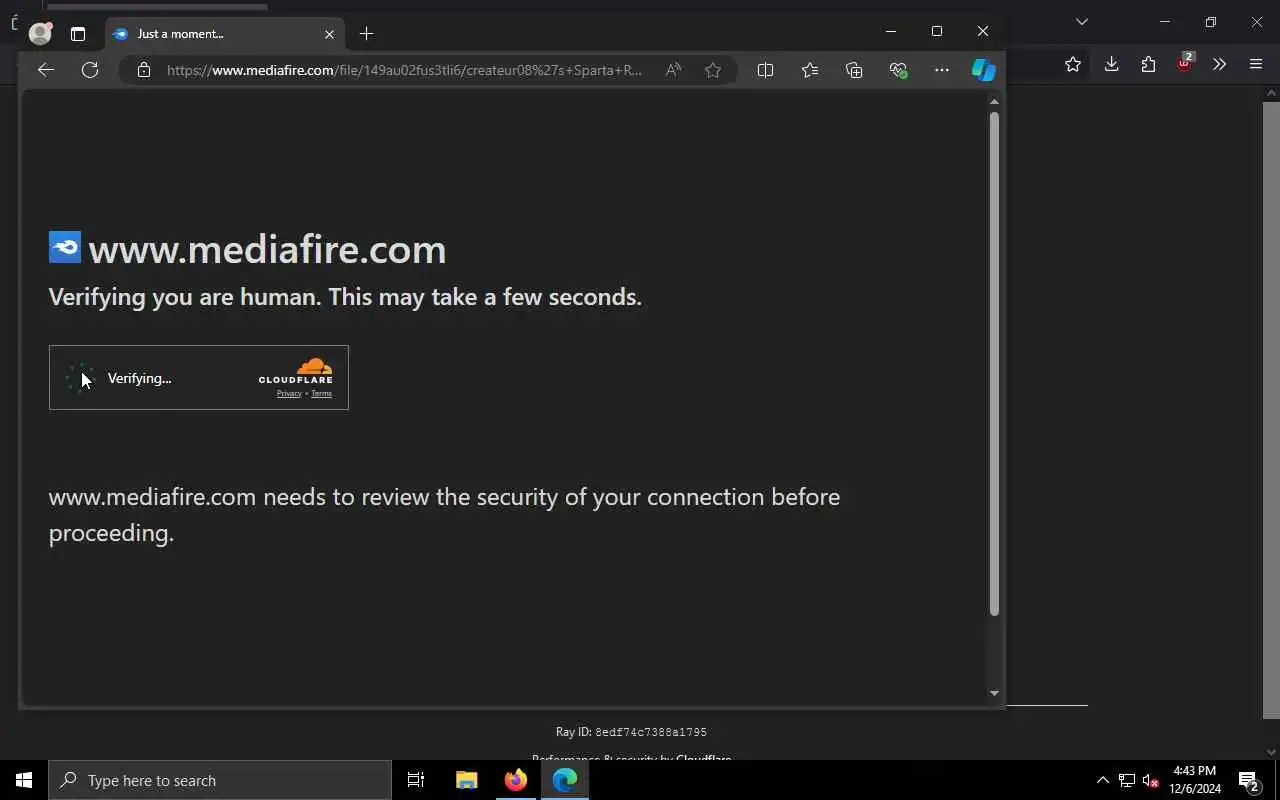Bookmark page in Firefox window star
The height and width of the screenshot is (800, 1280).
pyautogui.click(x=1073, y=65)
